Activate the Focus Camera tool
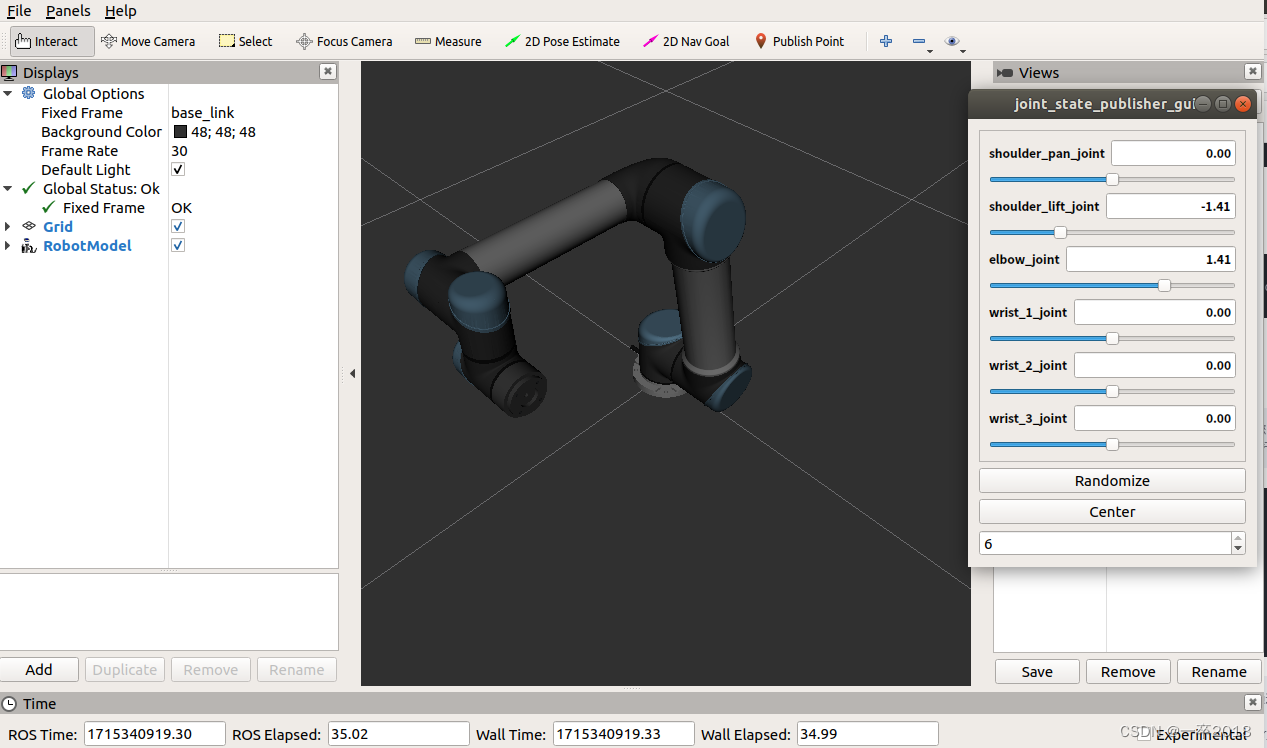This screenshot has width=1267, height=748. click(x=344, y=41)
